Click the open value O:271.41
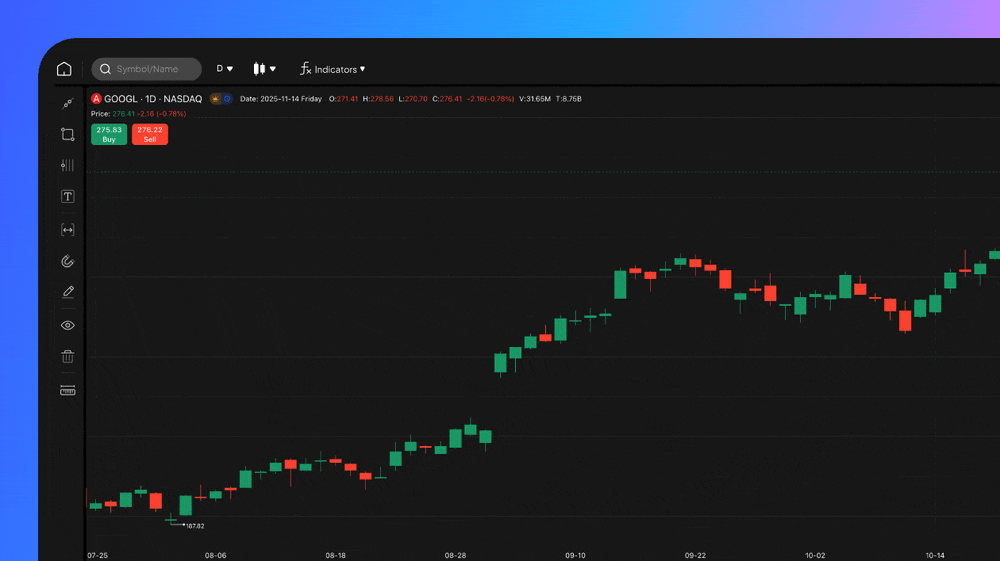This screenshot has width=1000, height=561. (343, 99)
